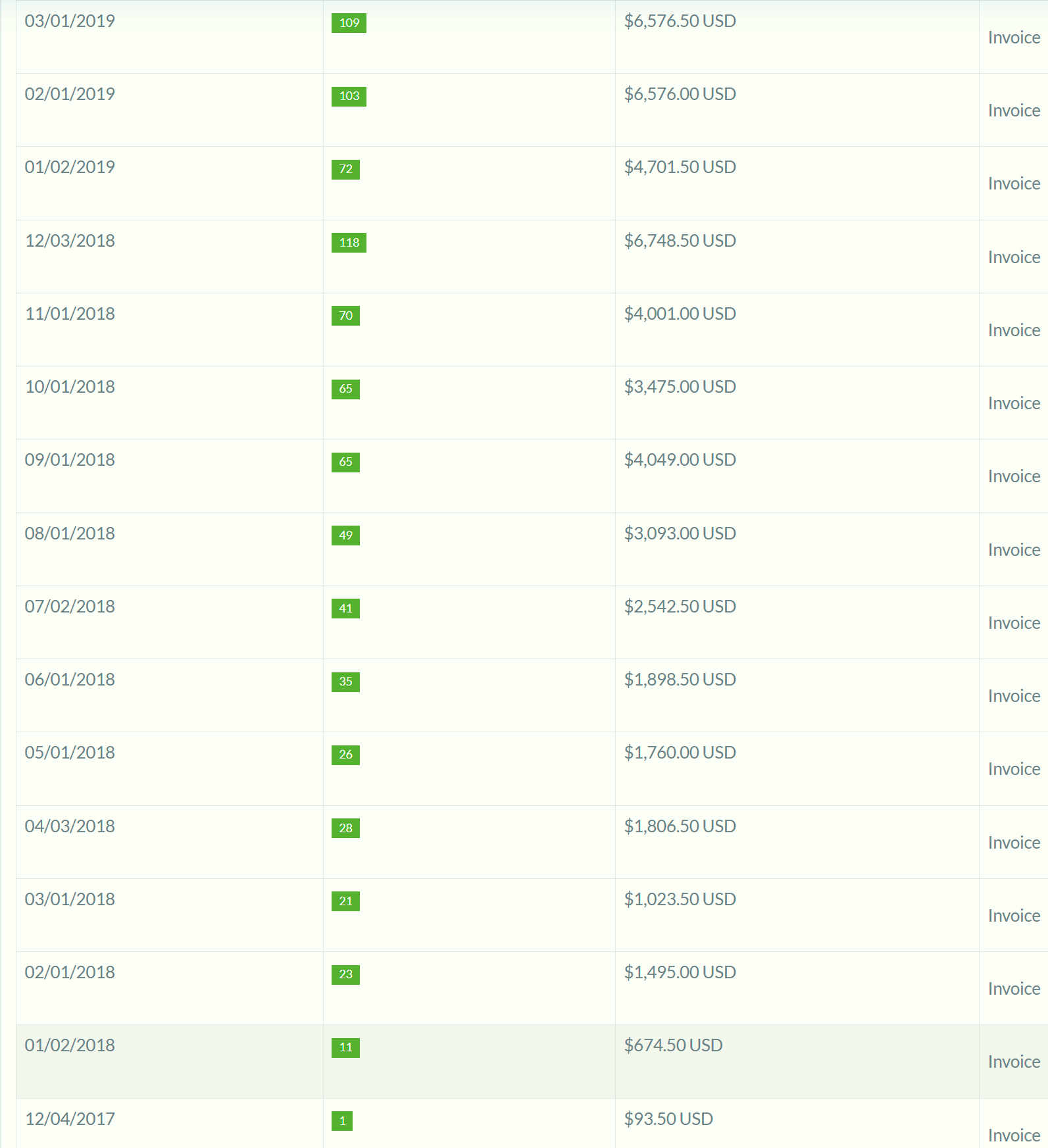Click the Invoice link for $4,049.00 USD

click(1013, 476)
